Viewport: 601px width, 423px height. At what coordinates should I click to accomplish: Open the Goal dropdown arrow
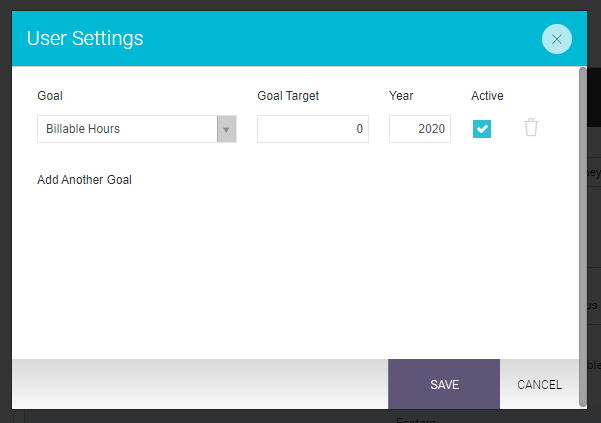coord(227,129)
